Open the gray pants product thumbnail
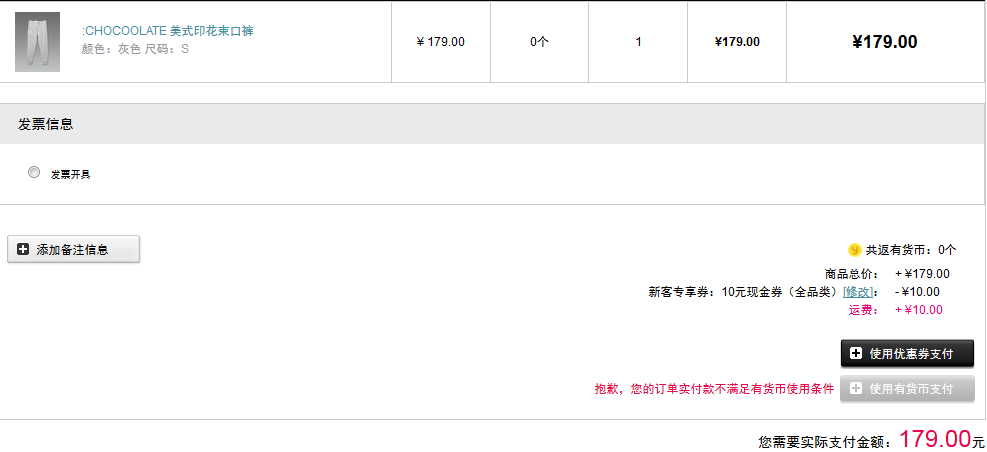 tap(37, 42)
